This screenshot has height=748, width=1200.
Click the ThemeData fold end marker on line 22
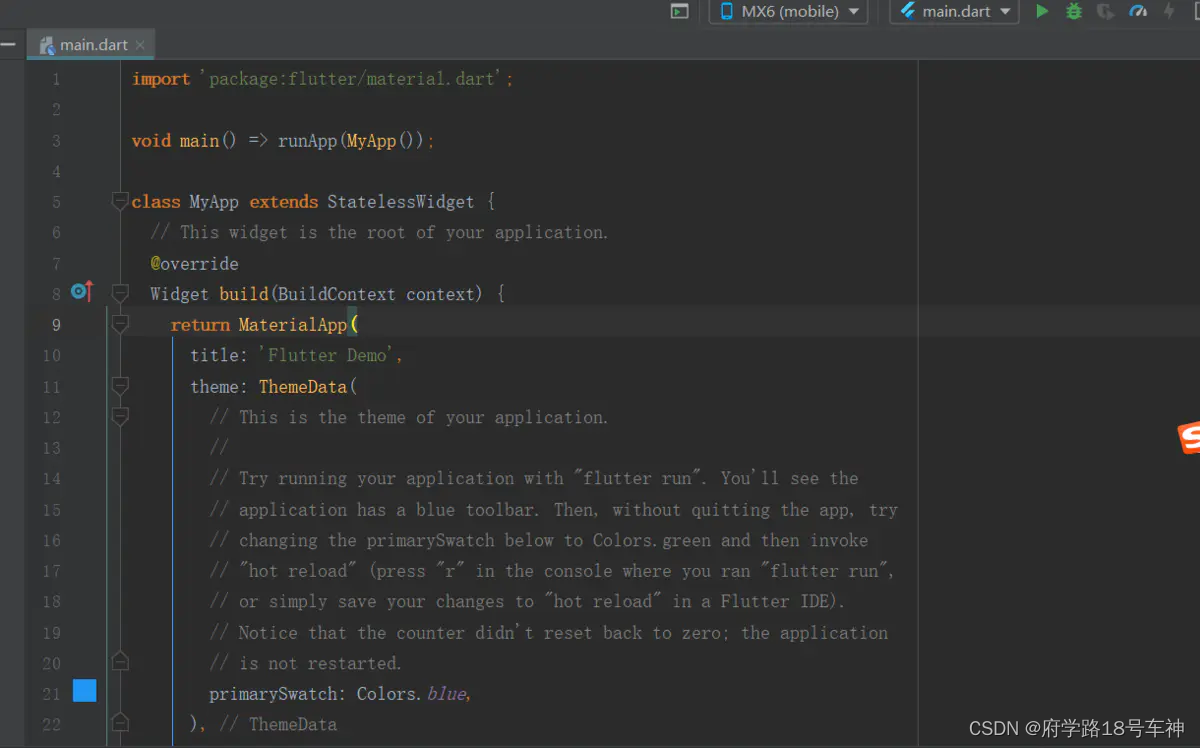(x=120, y=722)
